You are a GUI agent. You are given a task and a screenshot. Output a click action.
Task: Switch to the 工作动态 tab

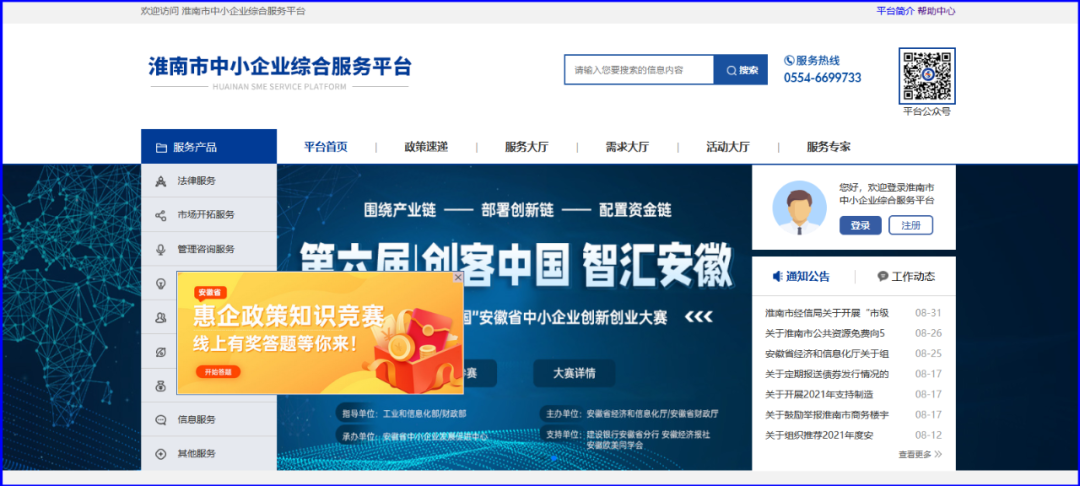click(x=906, y=277)
